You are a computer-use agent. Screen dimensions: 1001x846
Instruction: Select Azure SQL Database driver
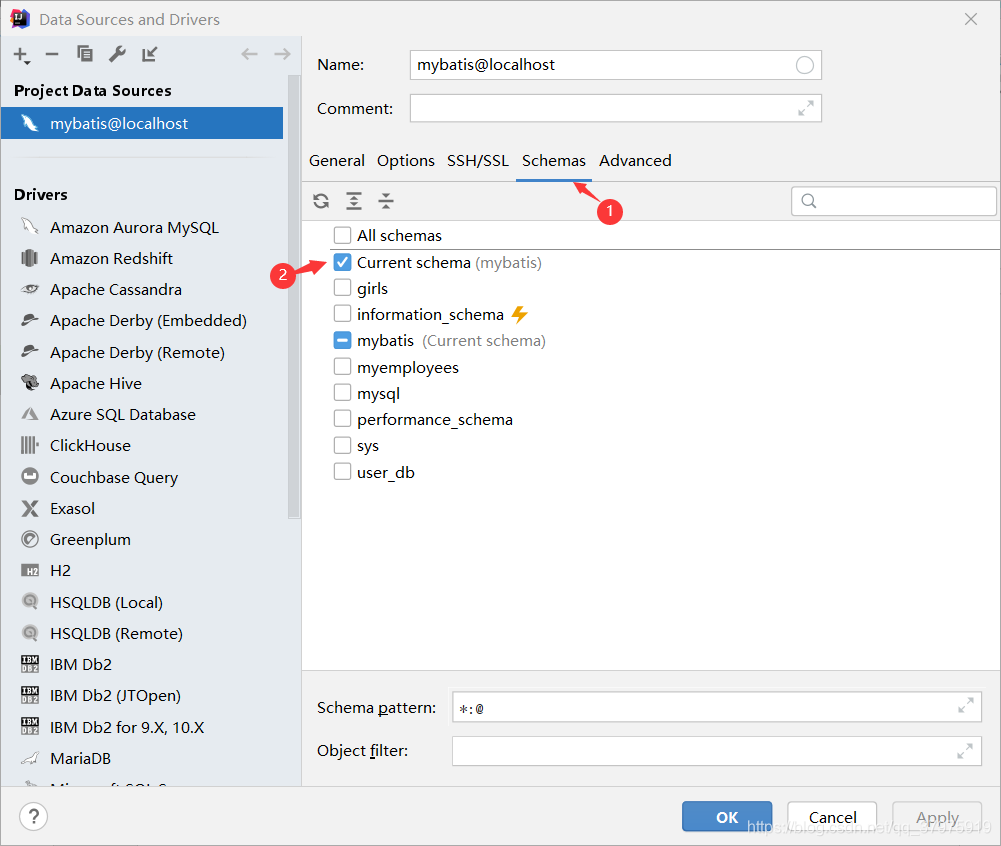[x=123, y=414]
